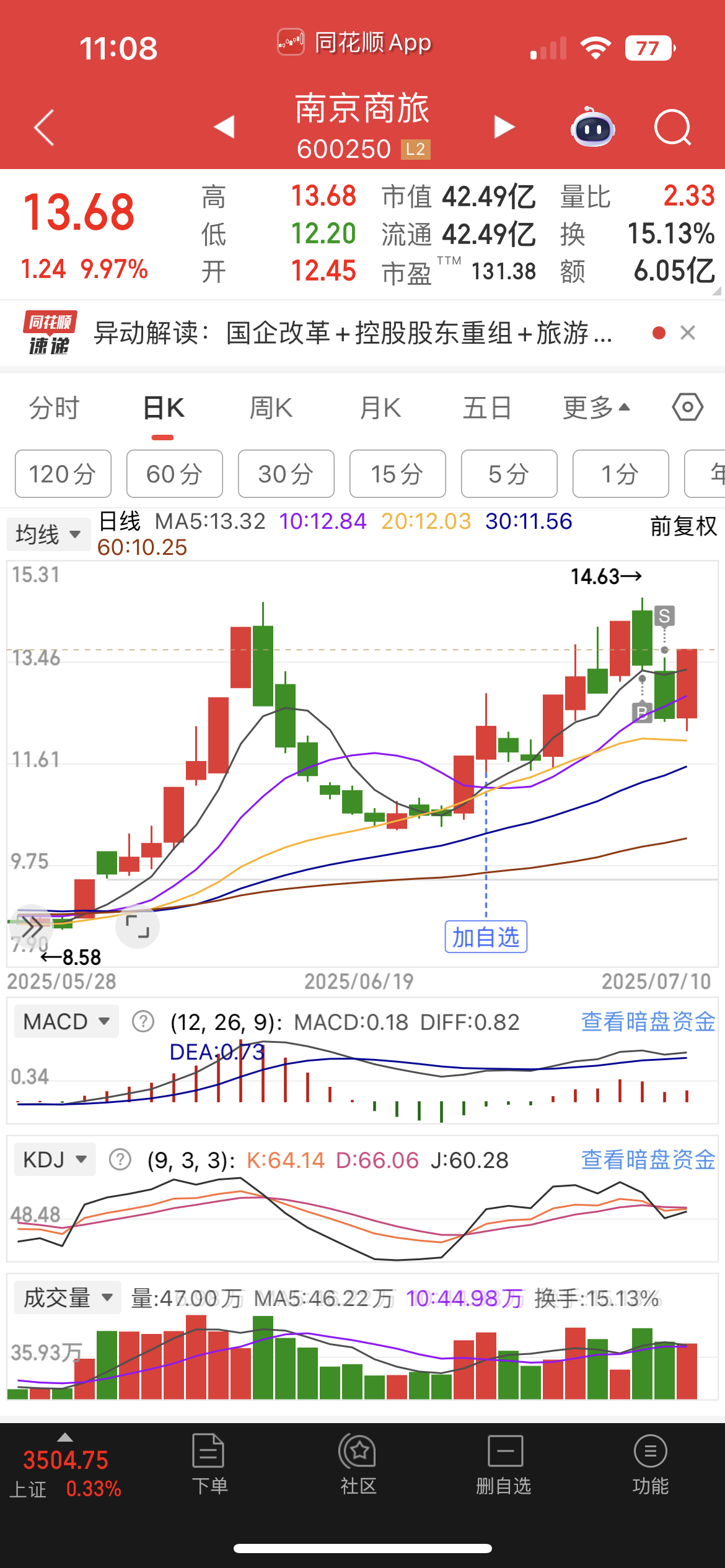Switch to the 分时 tab
725x1568 pixels.
click(55, 408)
